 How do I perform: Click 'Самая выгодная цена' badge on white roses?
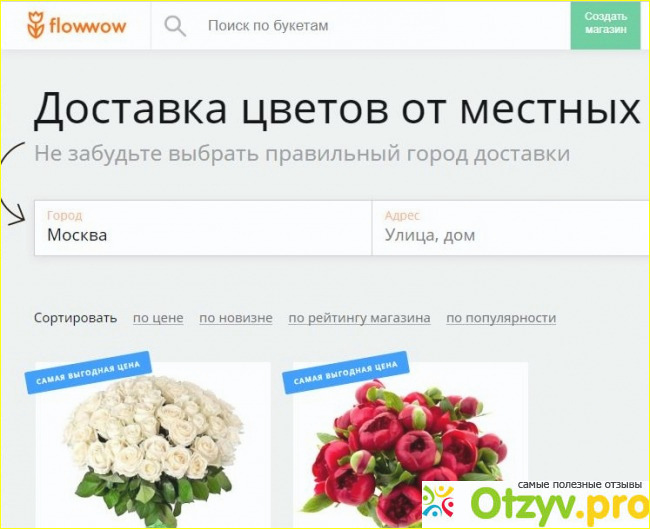tap(88, 372)
